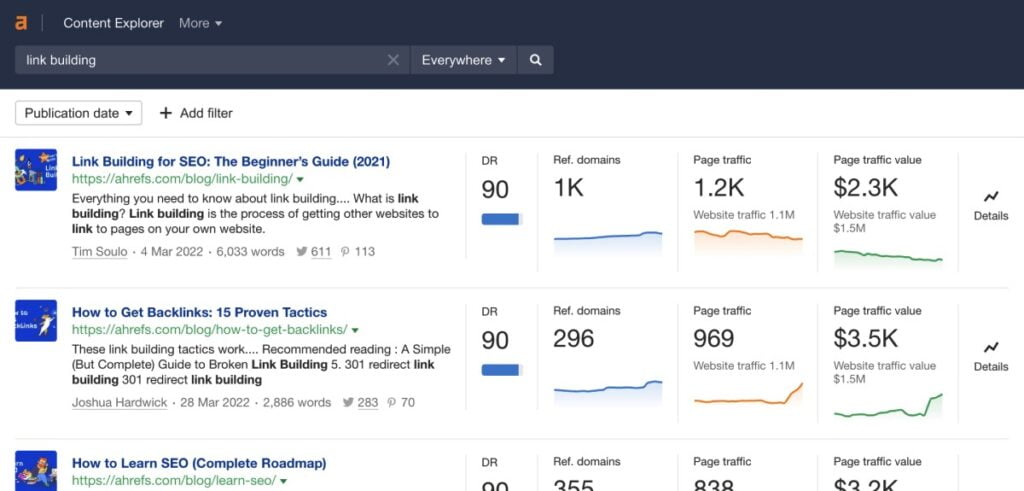Expand the ahrefs.com/blog/link-building/ URL dropdown arrow
This screenshot has height=491, width=1024.
click(x=300, y=179)
